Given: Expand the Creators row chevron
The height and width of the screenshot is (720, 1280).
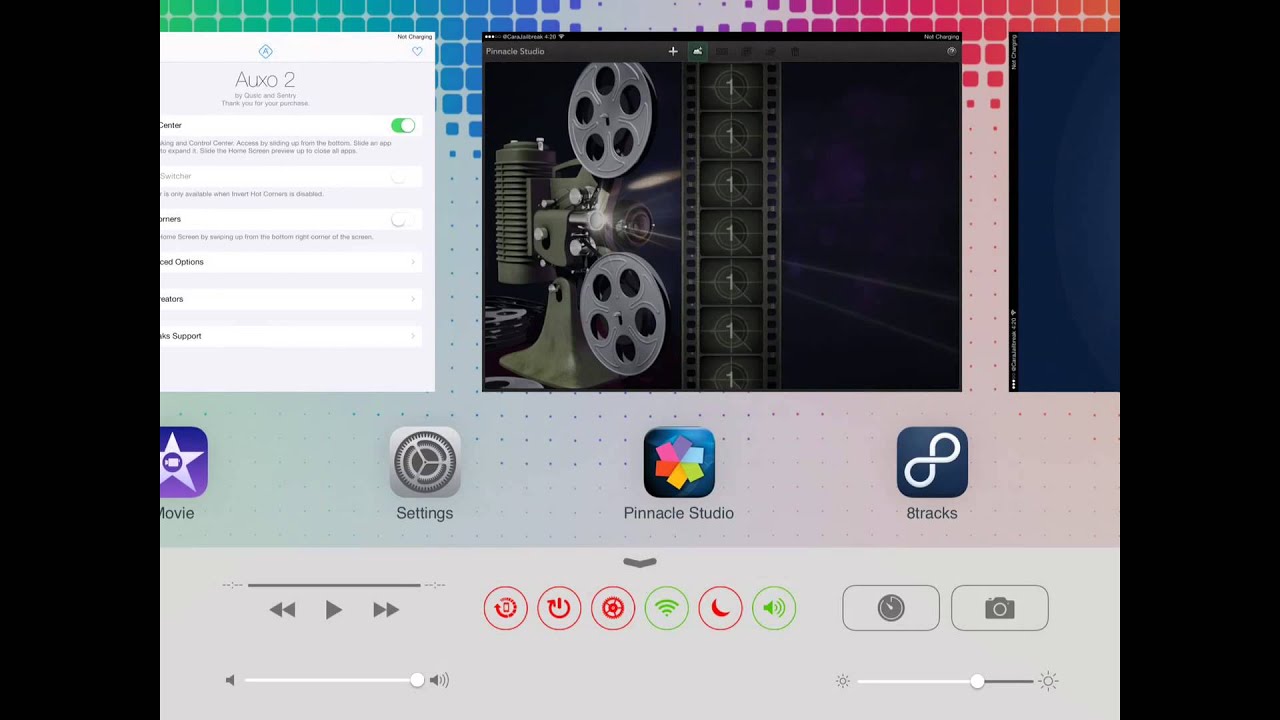Looking at the screenshot, I should tap(413, 299).
